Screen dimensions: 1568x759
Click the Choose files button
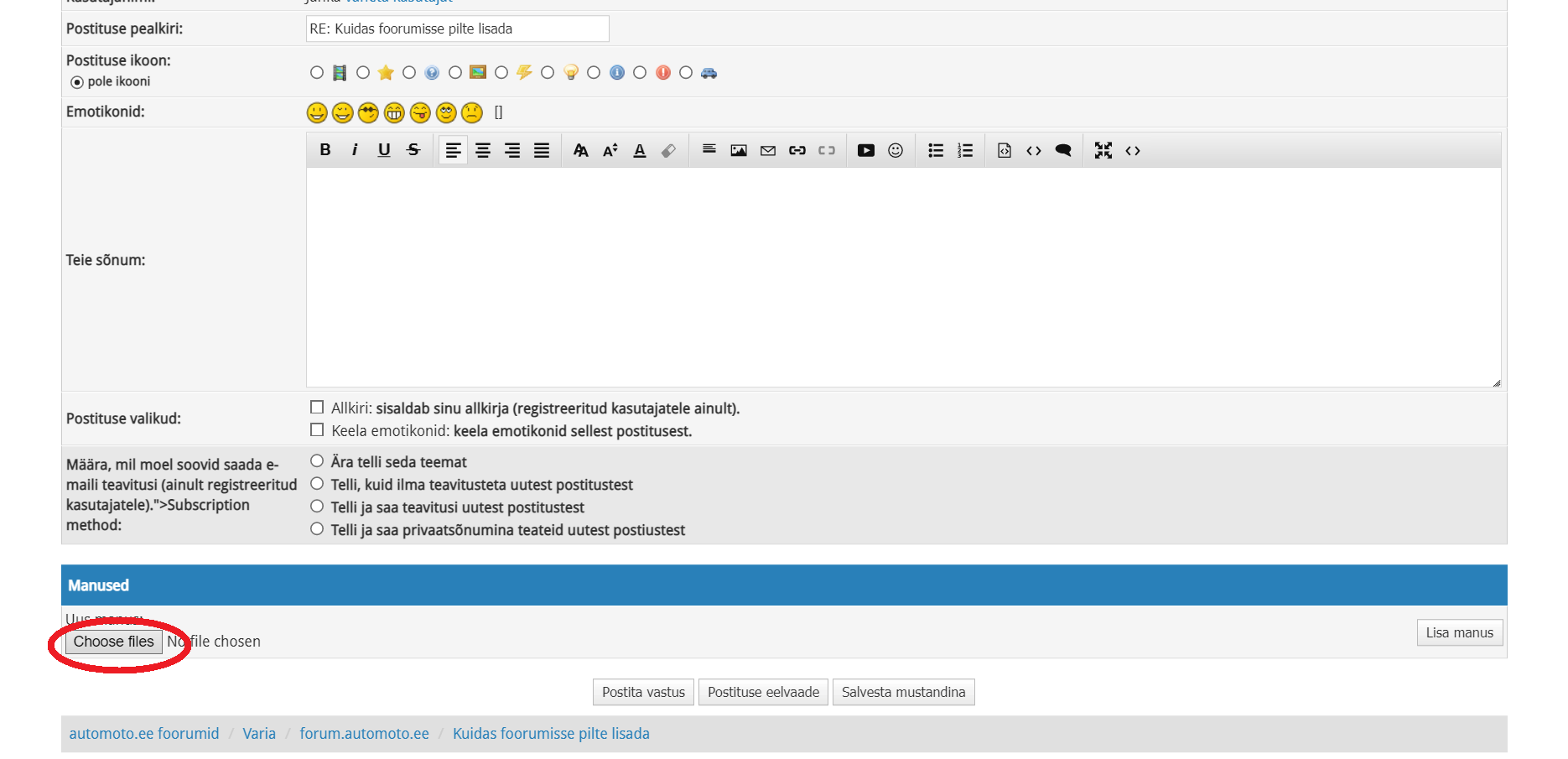coord(114,642)
